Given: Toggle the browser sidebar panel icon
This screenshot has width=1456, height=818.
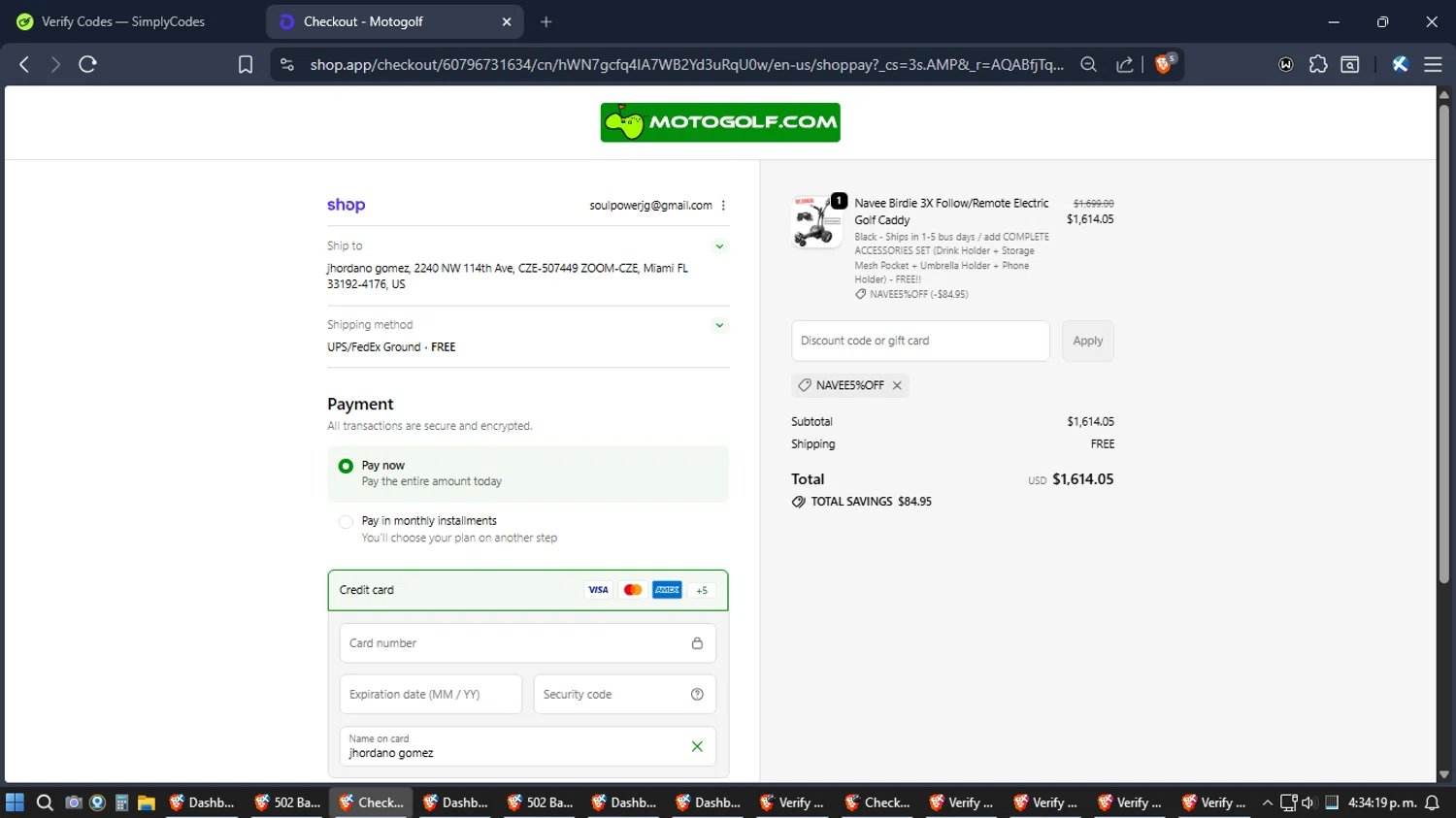Looking at the screenshot, I should click(1350, 64).
